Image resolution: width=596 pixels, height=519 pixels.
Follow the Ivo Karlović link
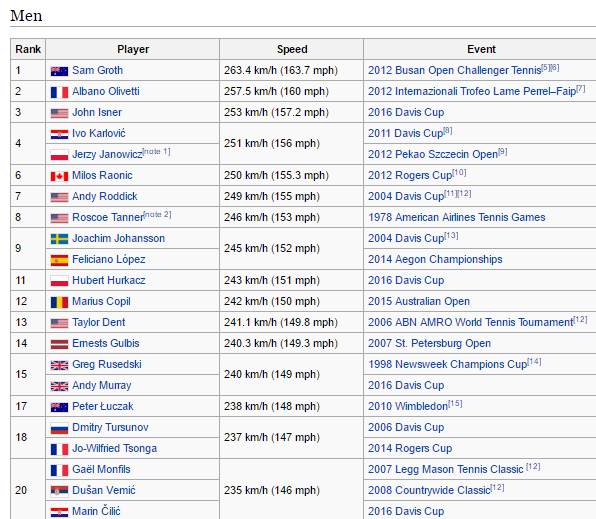(x=99, y=133)
